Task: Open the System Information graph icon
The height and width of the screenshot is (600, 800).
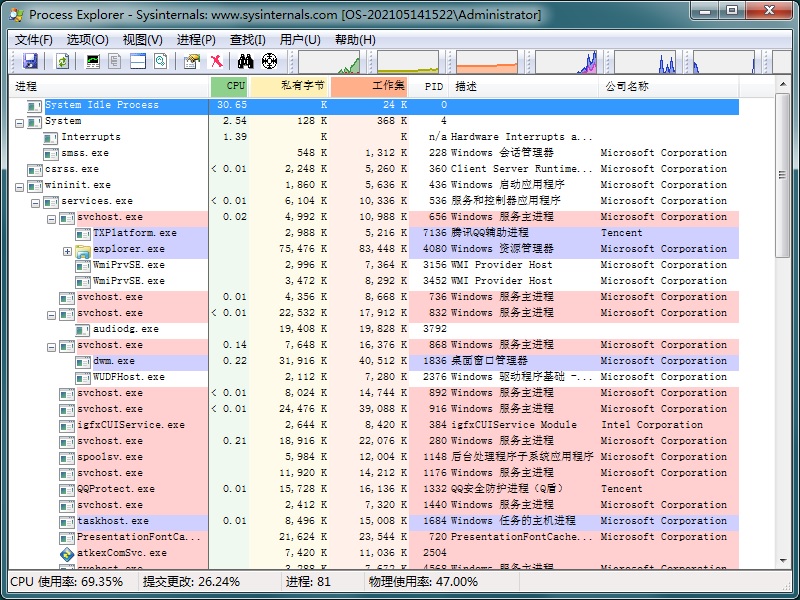Action: [x=93, y=61]
